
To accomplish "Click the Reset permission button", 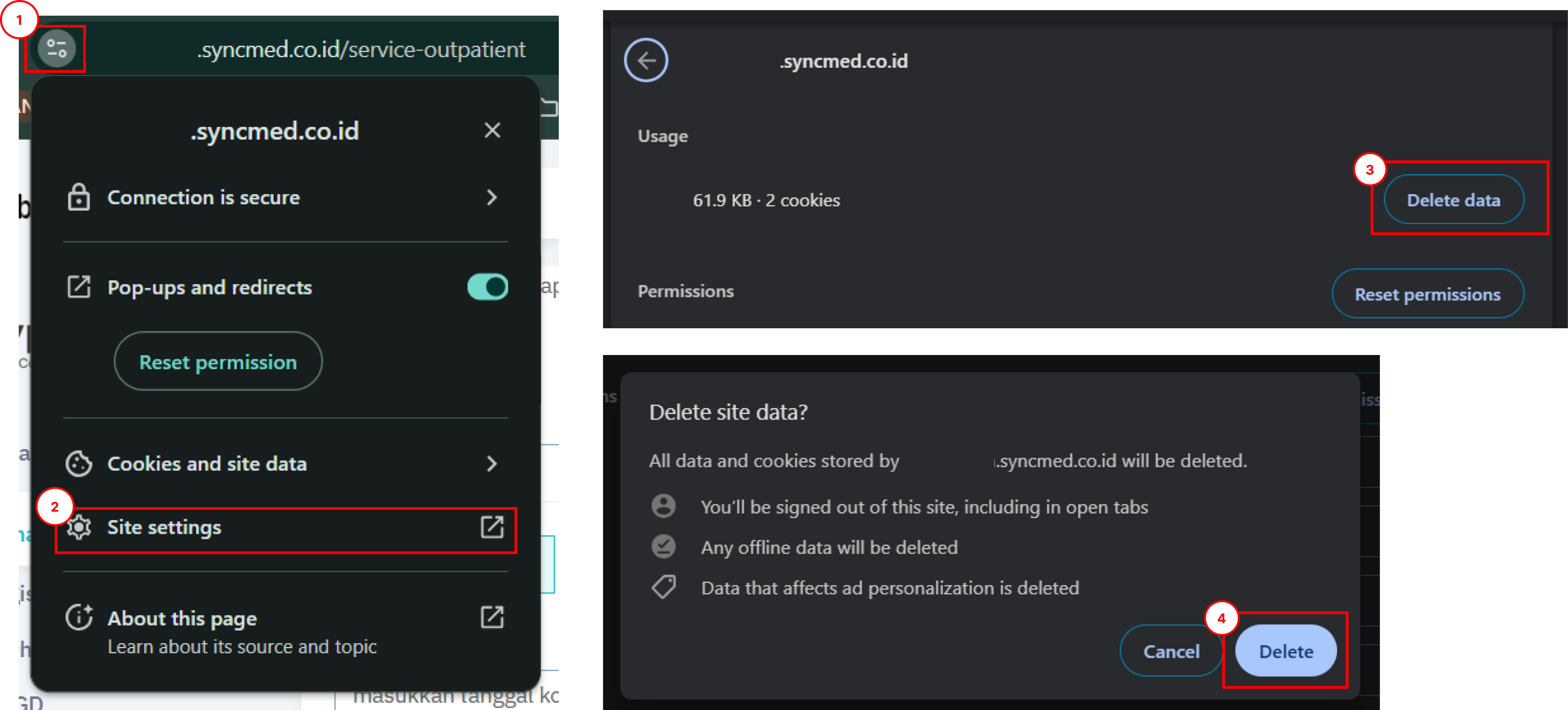I will coord(218,362).
